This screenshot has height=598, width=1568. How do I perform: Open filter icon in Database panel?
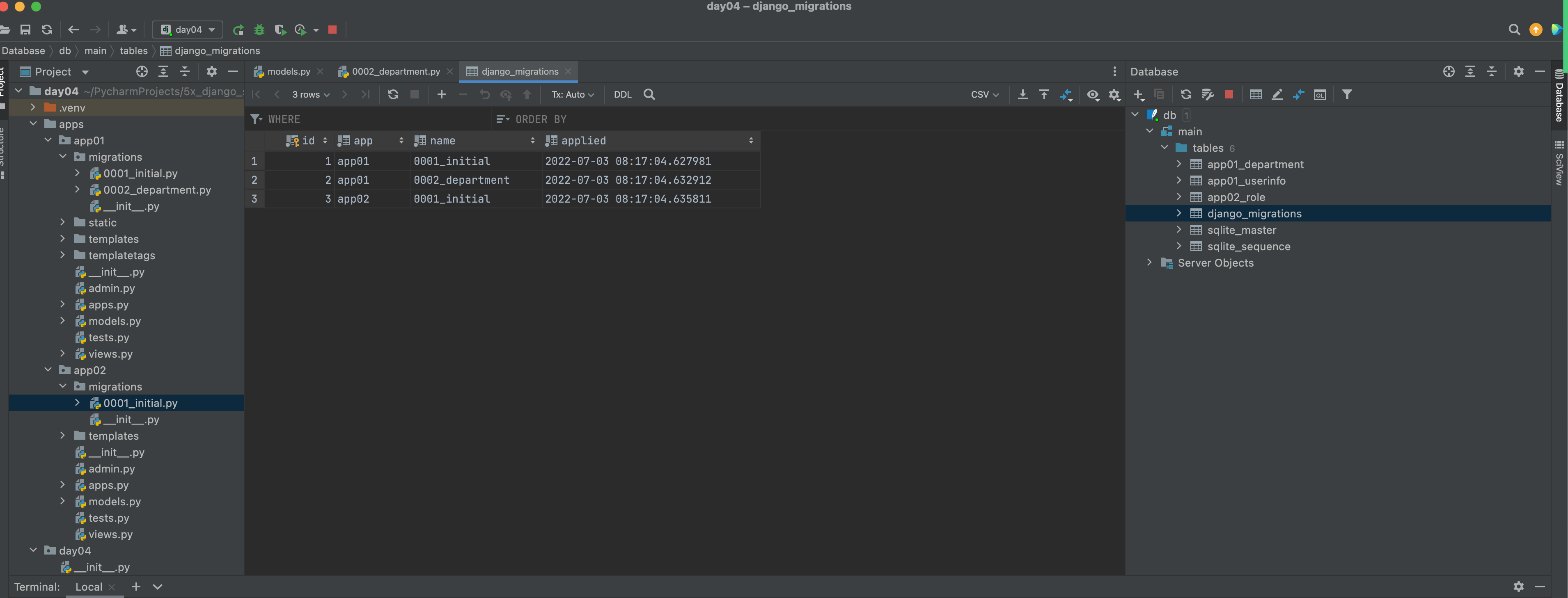pyautogui.click(x=1346, y=94)
